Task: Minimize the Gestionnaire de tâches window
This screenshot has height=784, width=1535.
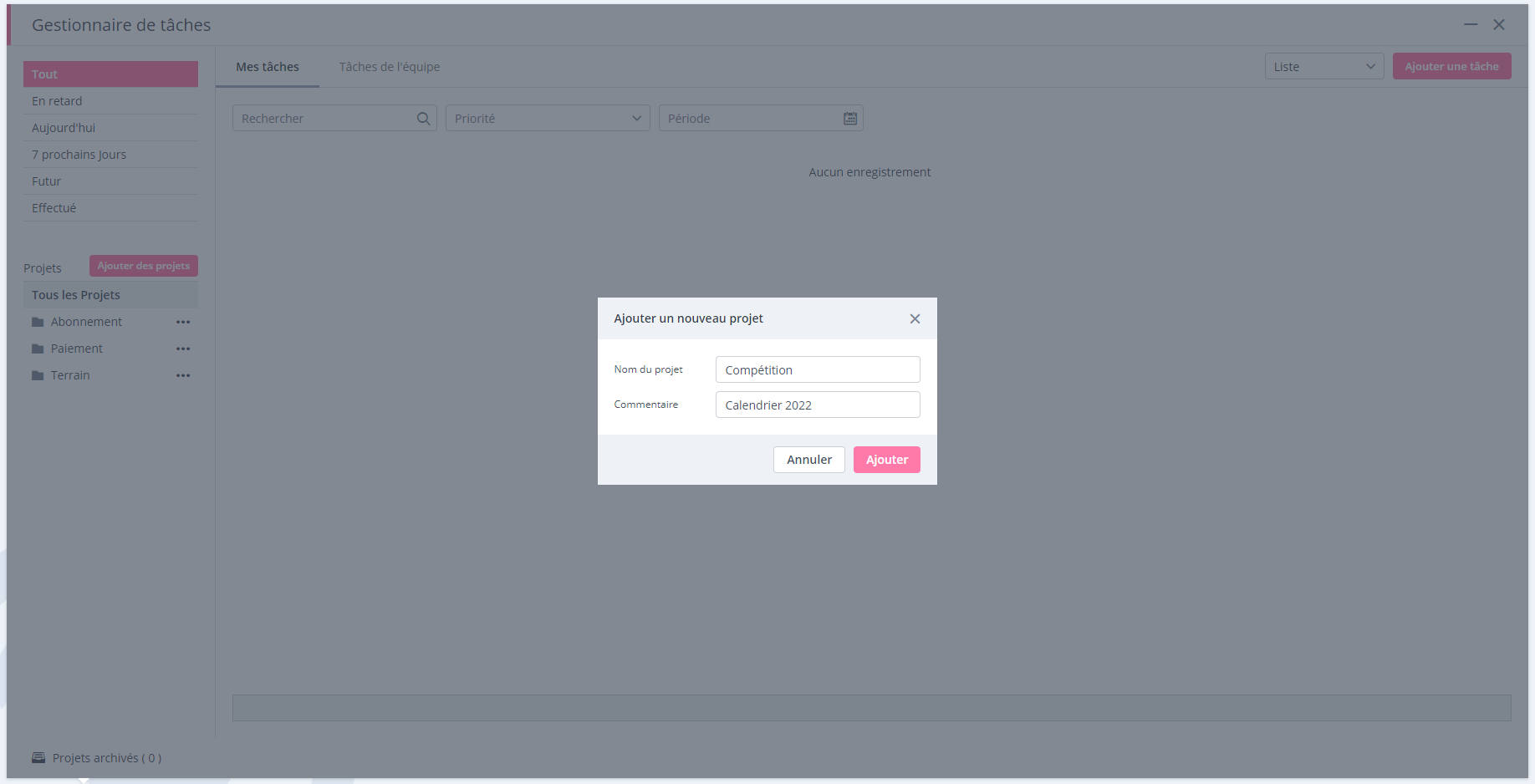Action: 1471,24
